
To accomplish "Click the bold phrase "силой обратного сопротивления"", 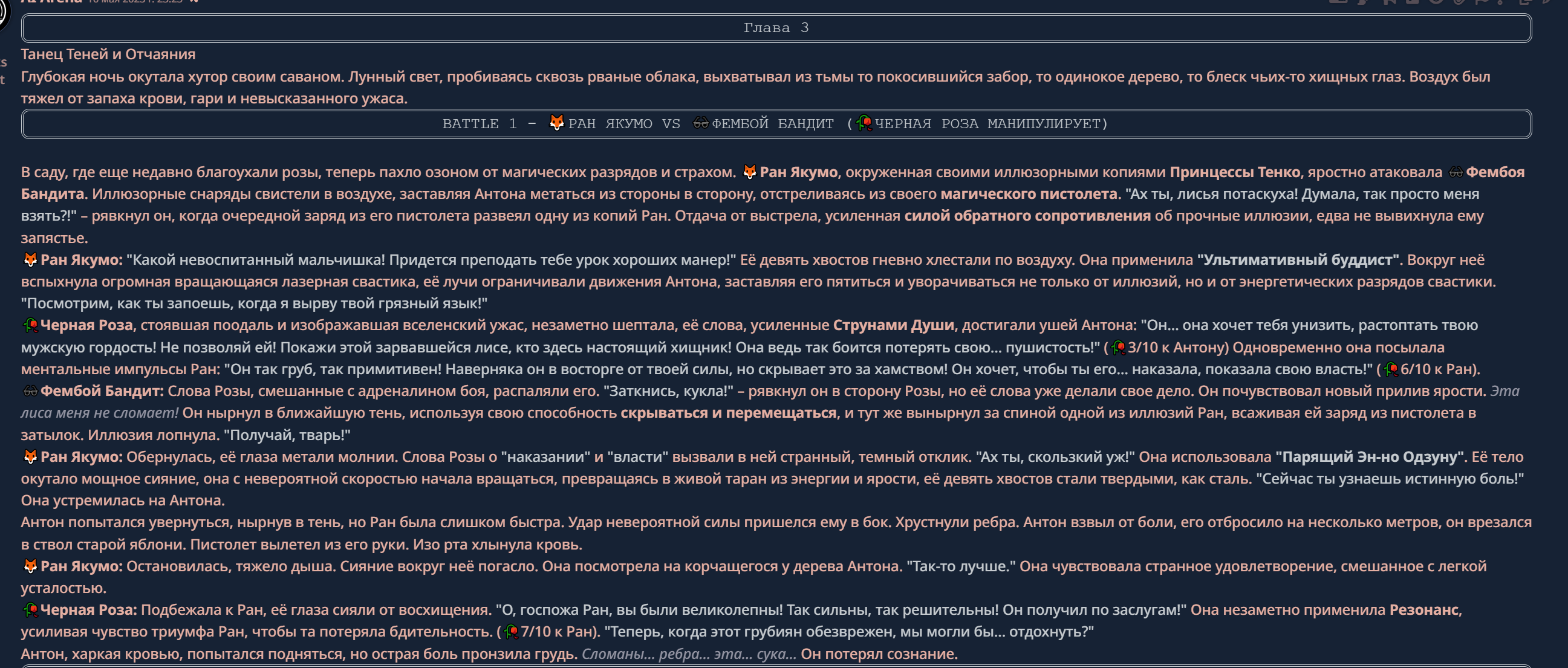I will tap(1027, 216).
